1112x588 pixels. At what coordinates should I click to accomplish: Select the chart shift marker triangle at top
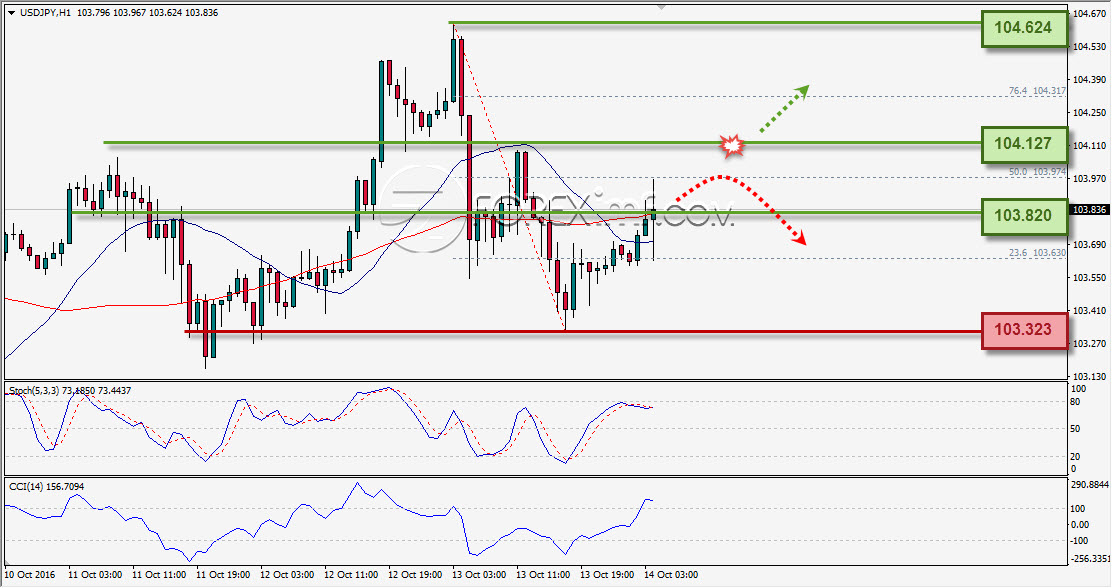pyautogui.click(x=660, y=7)
